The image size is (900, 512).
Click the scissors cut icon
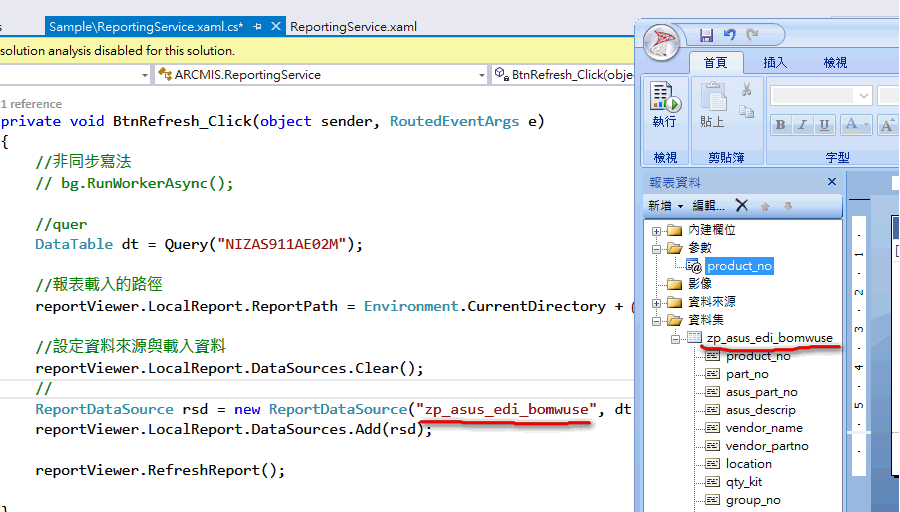click(x=746, y=90)
